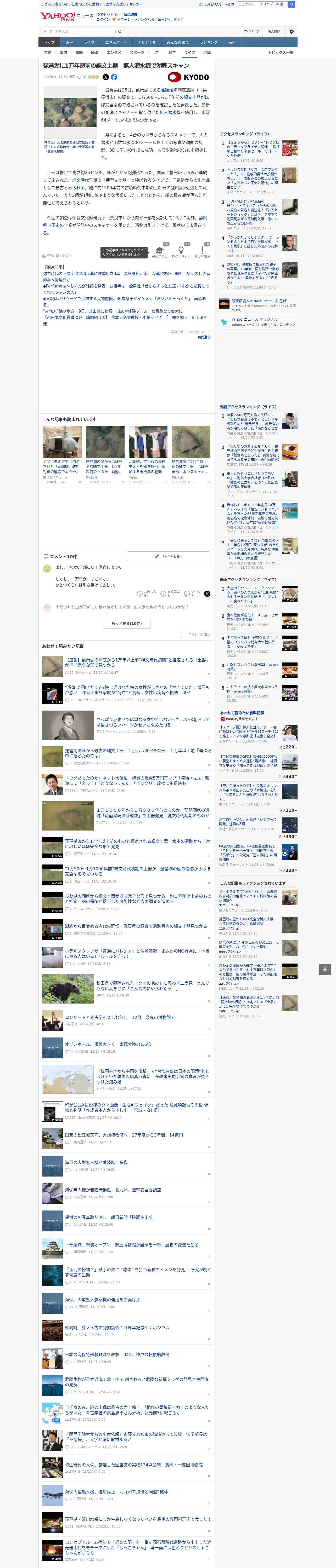Screen dimensions: 336x1568
Task: Click the コメントを書く pencil button
Action: [x=168, y=556]
